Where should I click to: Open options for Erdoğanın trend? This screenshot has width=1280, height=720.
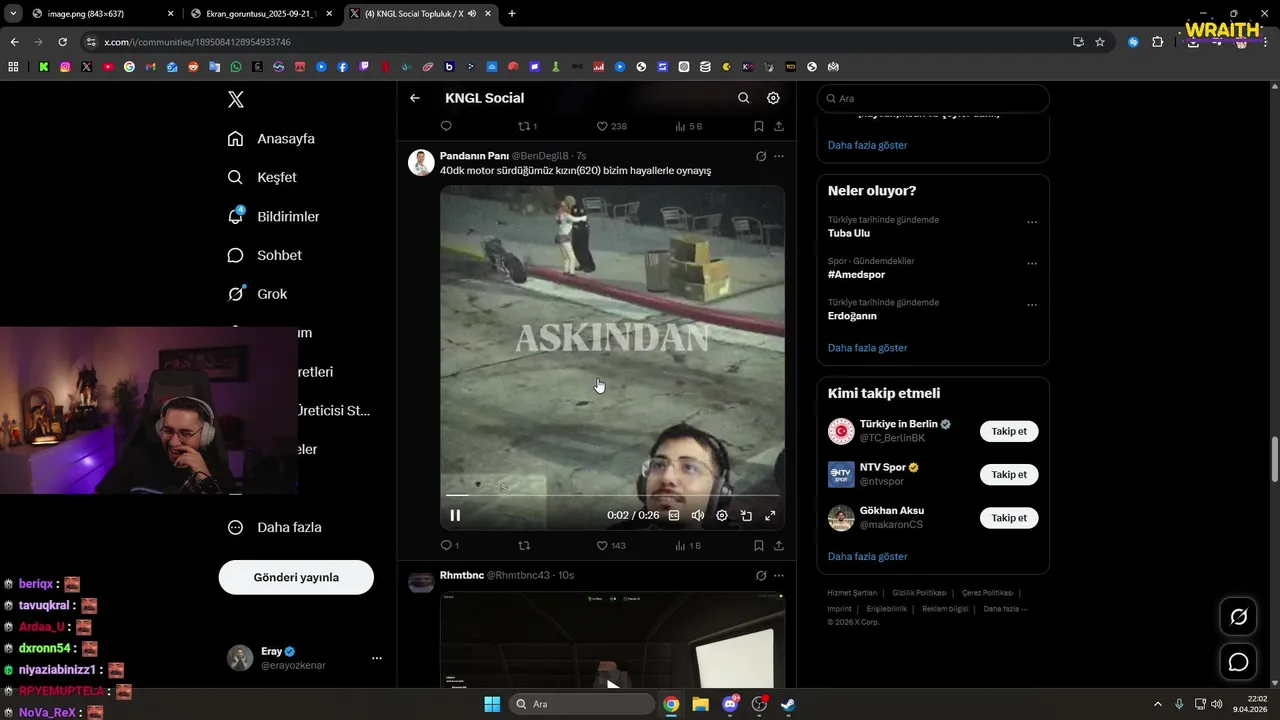pyautogui.click(x=1032, y=305)
